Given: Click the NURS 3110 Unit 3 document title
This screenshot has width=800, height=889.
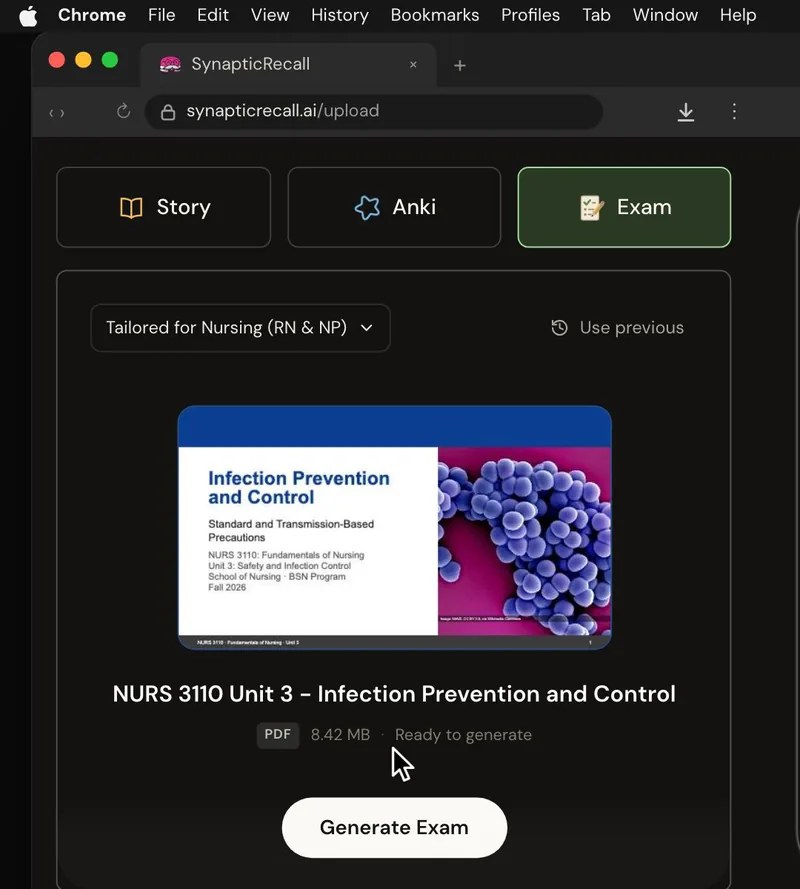Looking at the screenshot, I should pos(394,694).
